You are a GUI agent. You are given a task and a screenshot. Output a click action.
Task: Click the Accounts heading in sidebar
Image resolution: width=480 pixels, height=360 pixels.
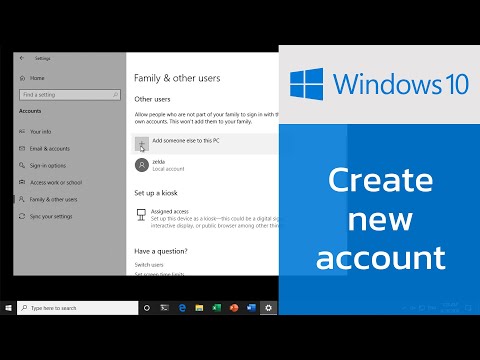coord(30,111)
